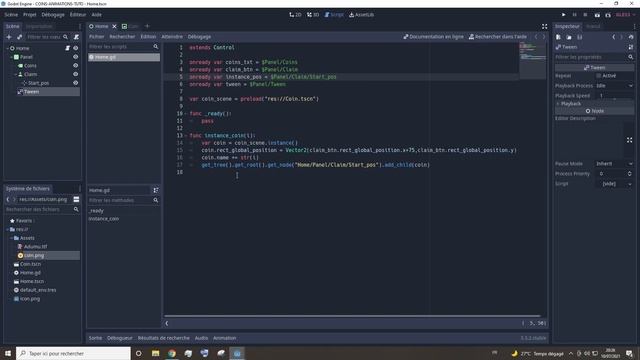Collapse the Claim node in scene tree
This screenshot has height=360, width=640.
(x=16, y=74)
